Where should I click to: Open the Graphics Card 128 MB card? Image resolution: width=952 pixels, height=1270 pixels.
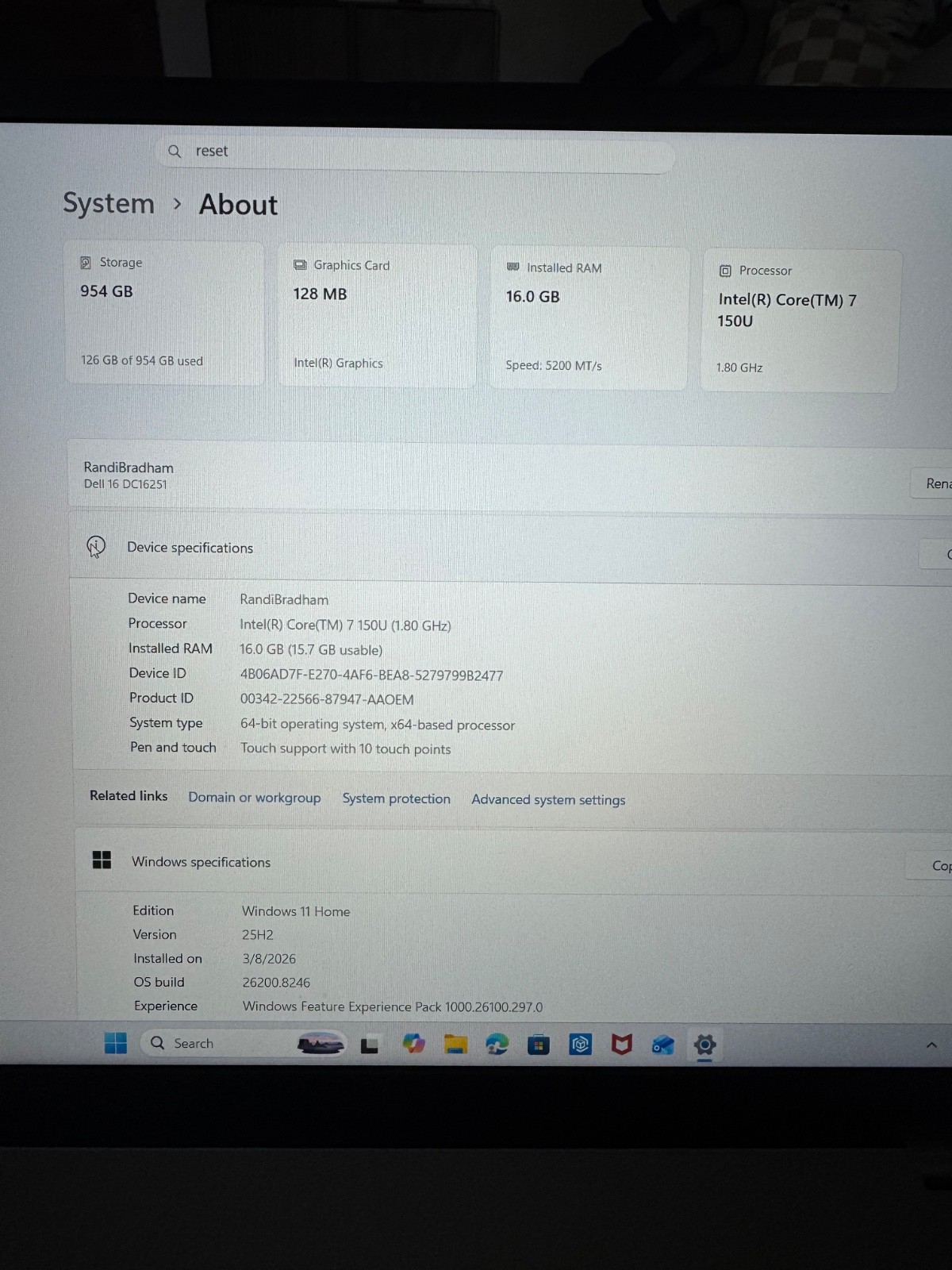tap(377, 315)
